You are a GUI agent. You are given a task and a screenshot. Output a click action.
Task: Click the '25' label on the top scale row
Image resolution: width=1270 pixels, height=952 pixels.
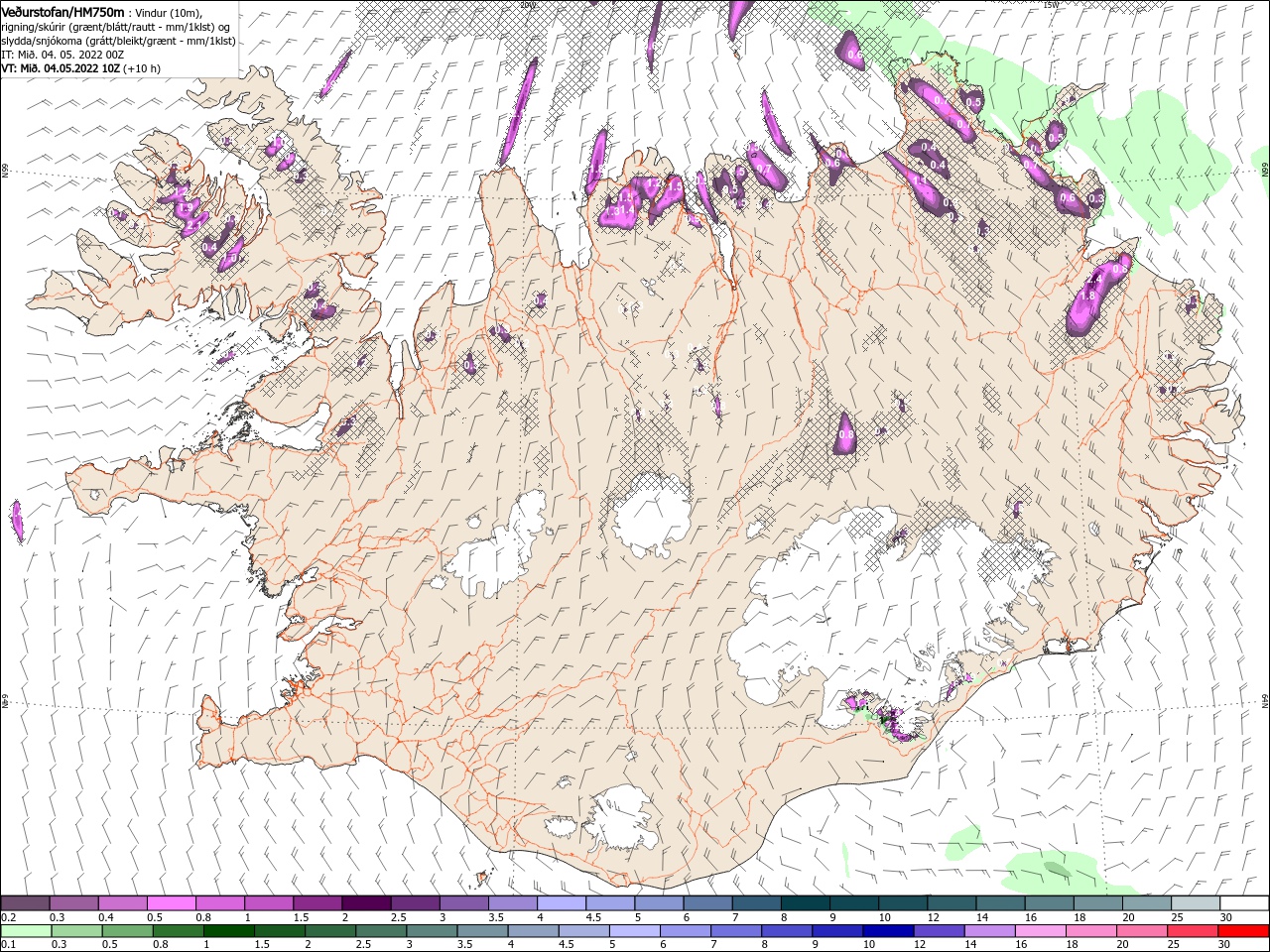point(1177,917)
